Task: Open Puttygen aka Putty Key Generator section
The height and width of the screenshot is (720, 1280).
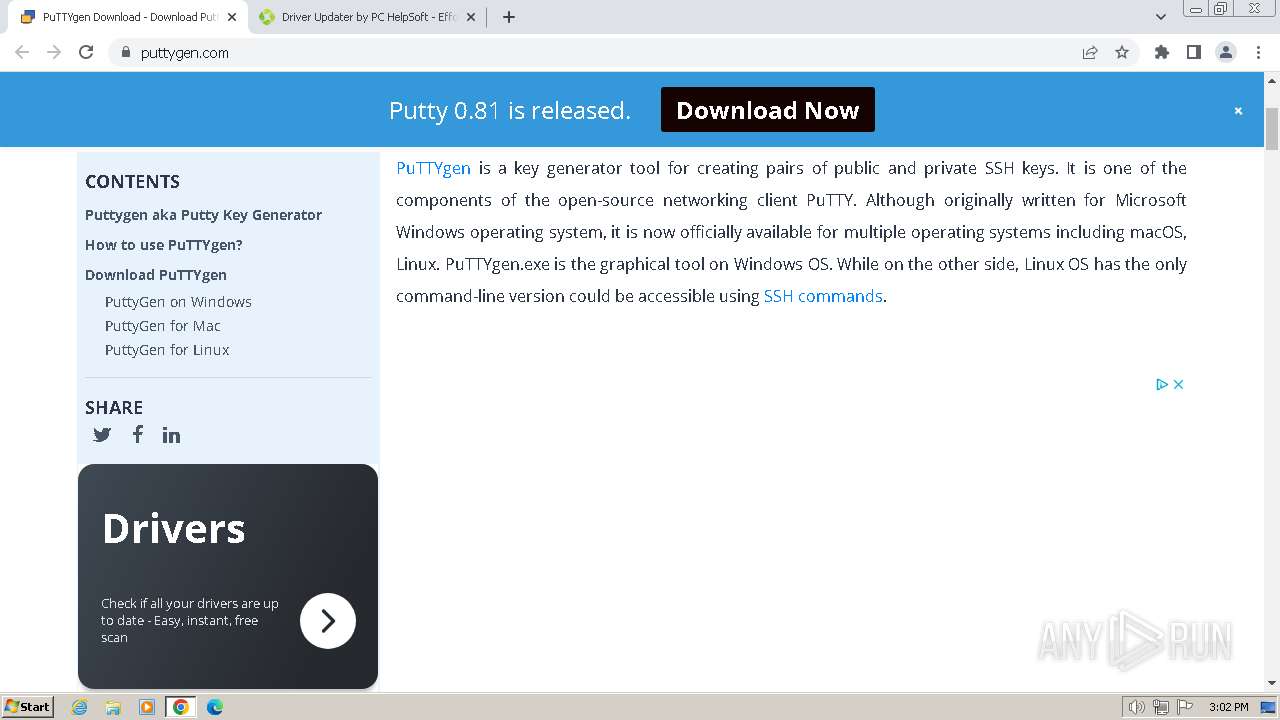Action: (x=203, y=215)
